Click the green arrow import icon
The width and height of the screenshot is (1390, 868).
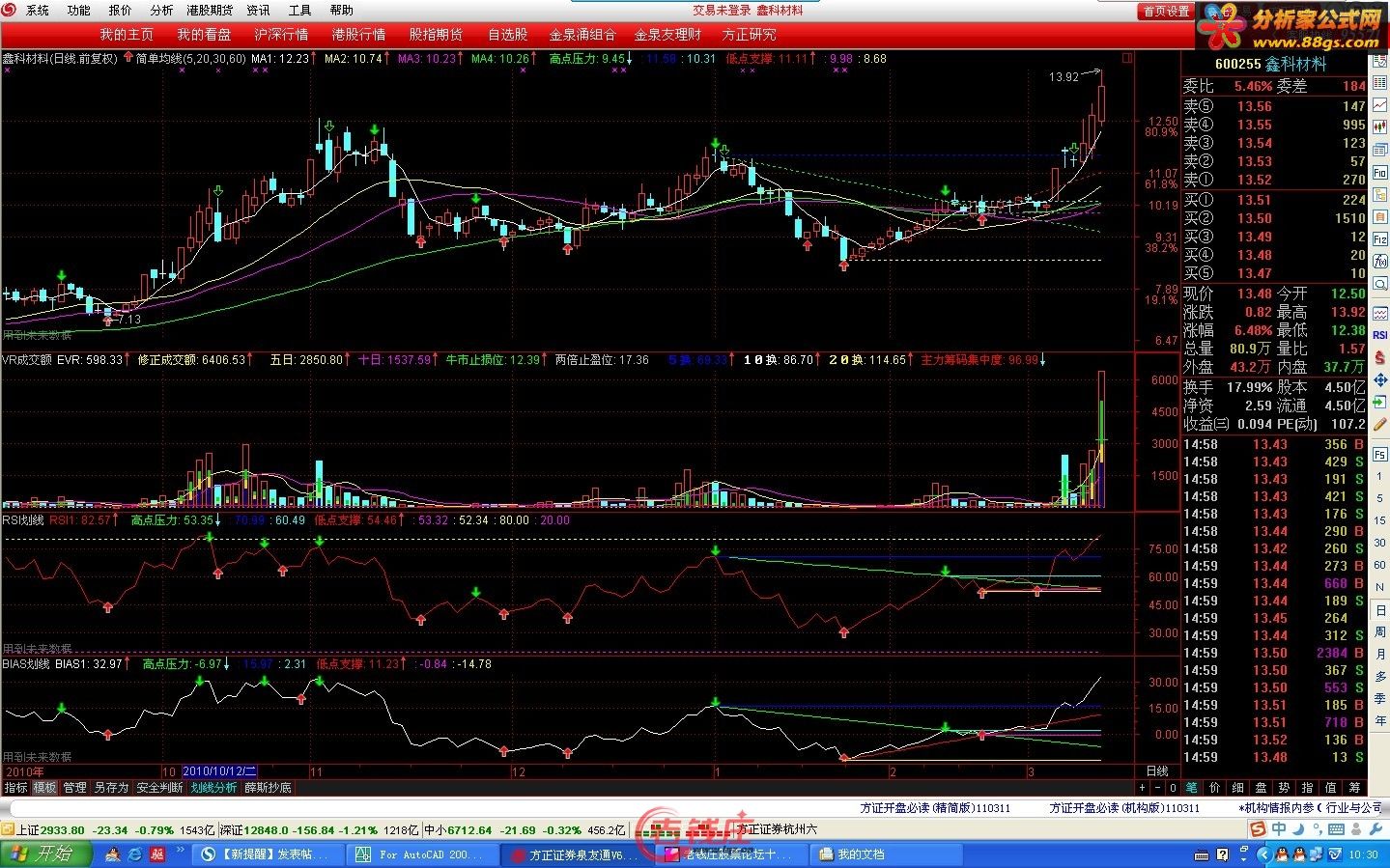coord(1379,402)
